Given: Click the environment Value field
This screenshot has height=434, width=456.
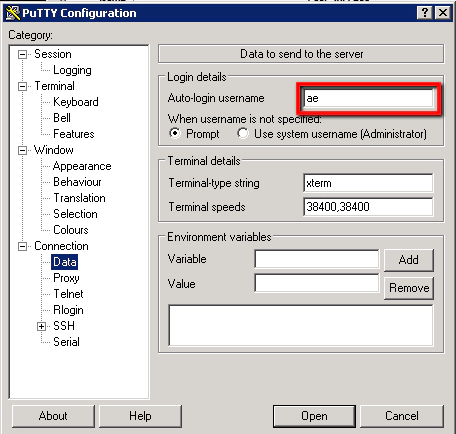Looking at the screenshot, I should [x=317, y=284].
